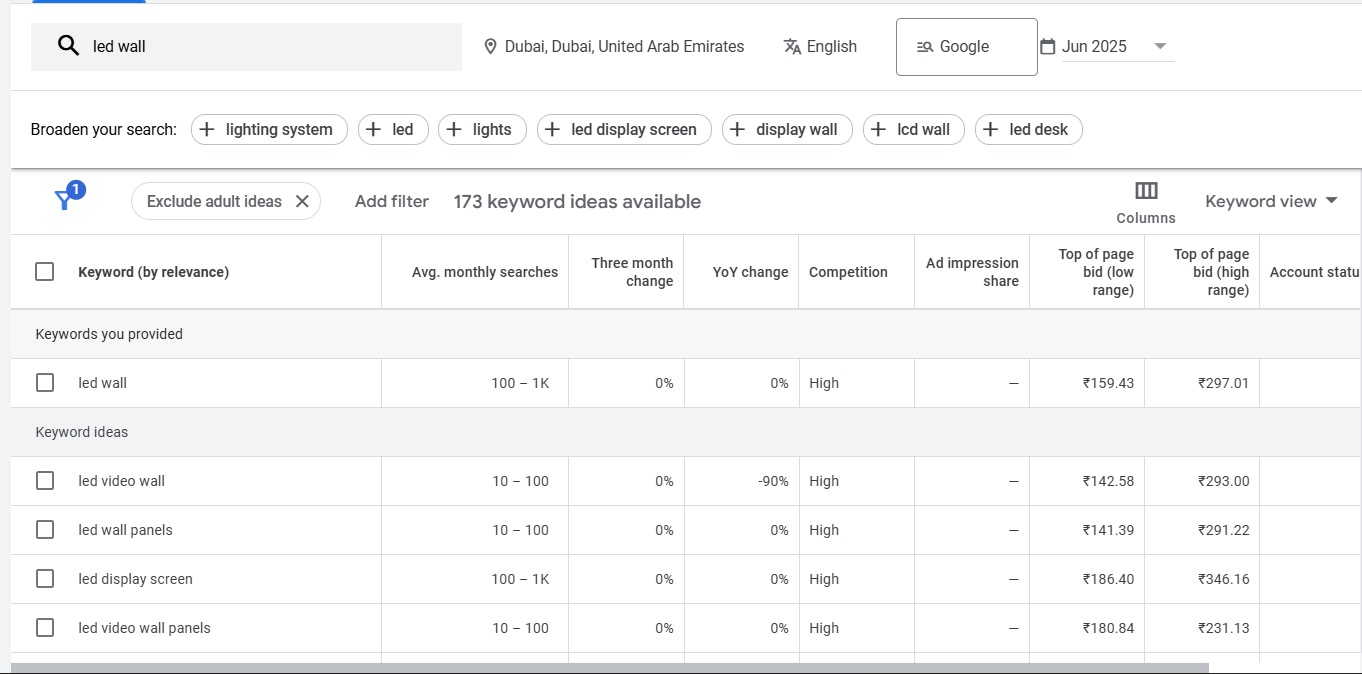Click the search networks icon beside Google
Viewport: 1362px width, 674px height.
[x=925, y=47]
